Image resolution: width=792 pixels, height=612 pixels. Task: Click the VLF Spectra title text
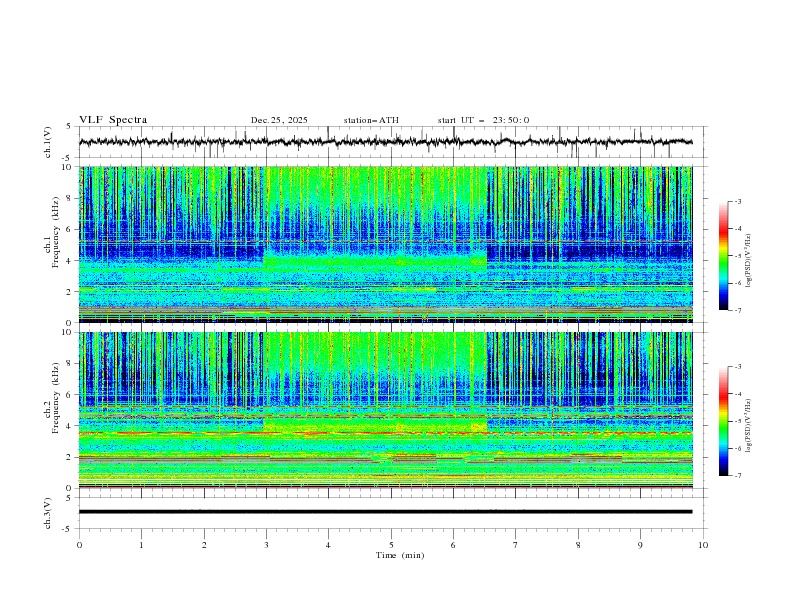pyautogui.click(x=113, y=120)
